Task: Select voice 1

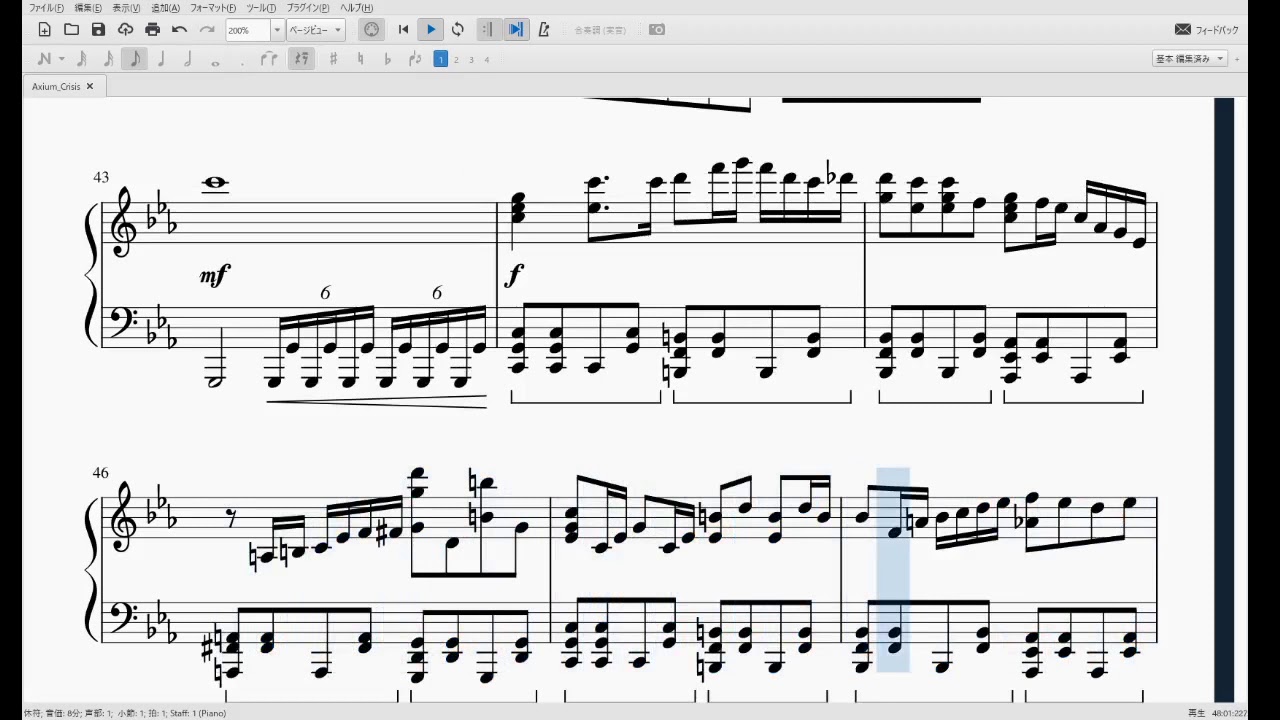Action: 440,59
